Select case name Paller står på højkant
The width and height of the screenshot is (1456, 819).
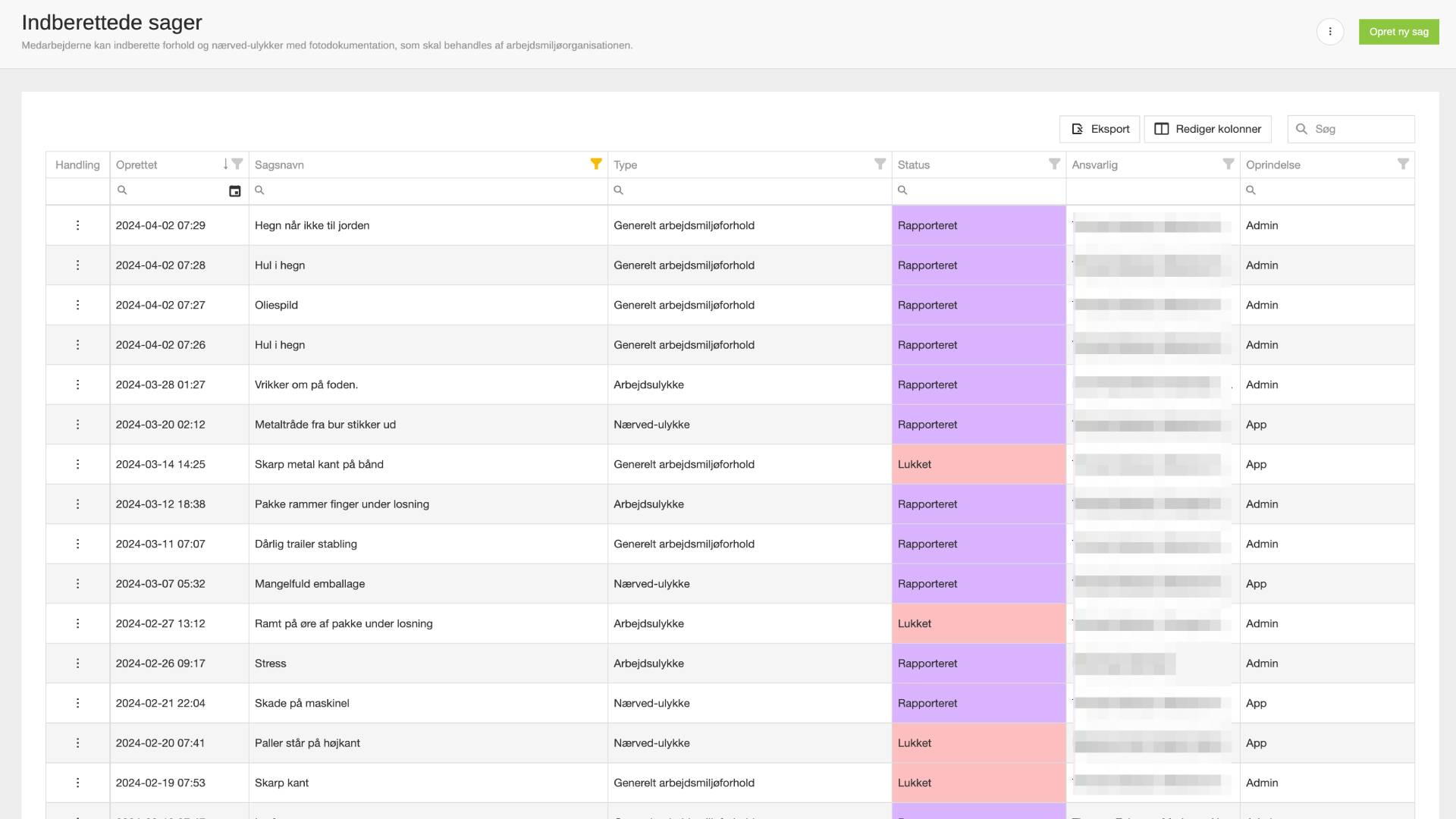click(307, 743)
